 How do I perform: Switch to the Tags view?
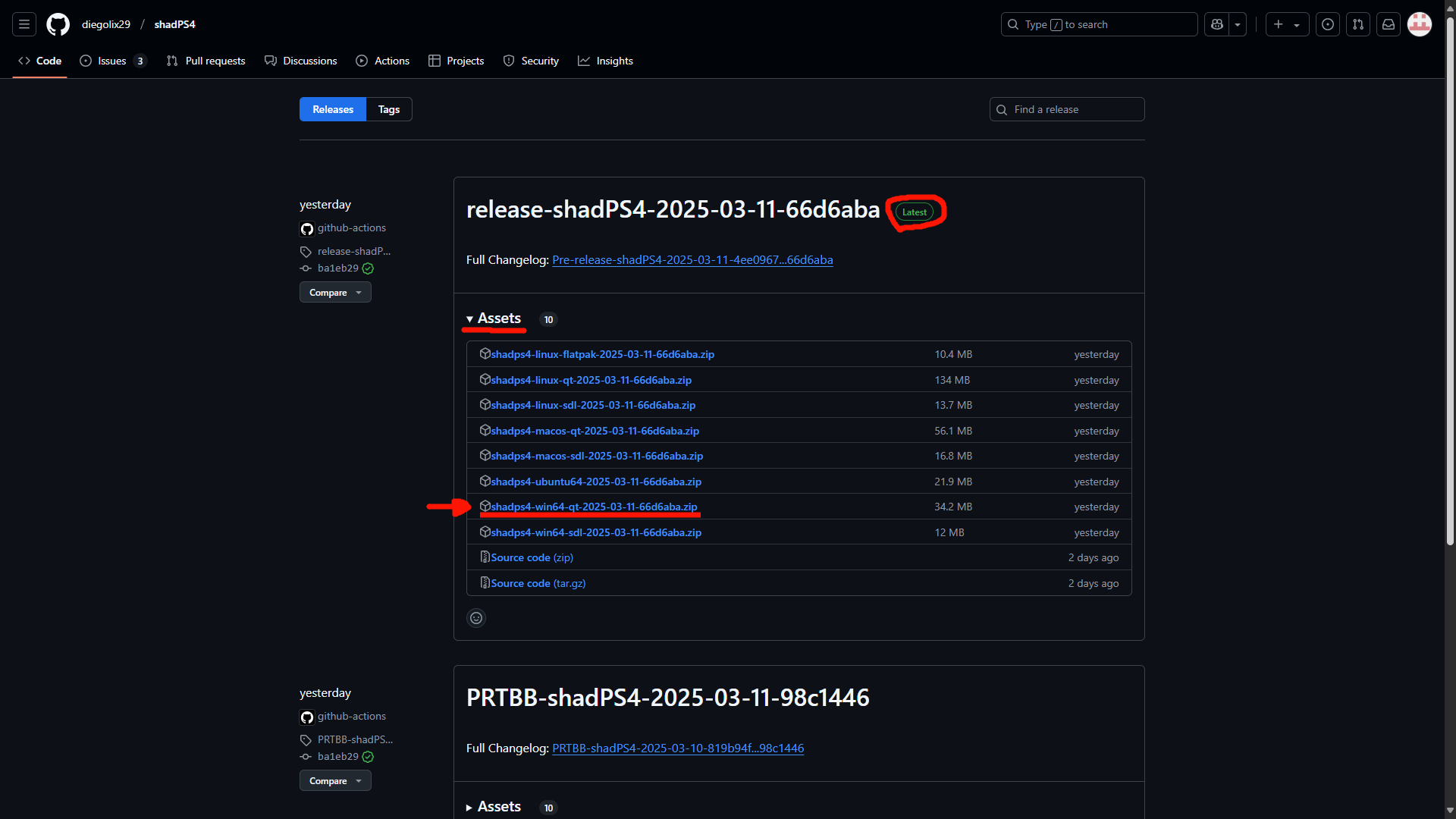389,109
